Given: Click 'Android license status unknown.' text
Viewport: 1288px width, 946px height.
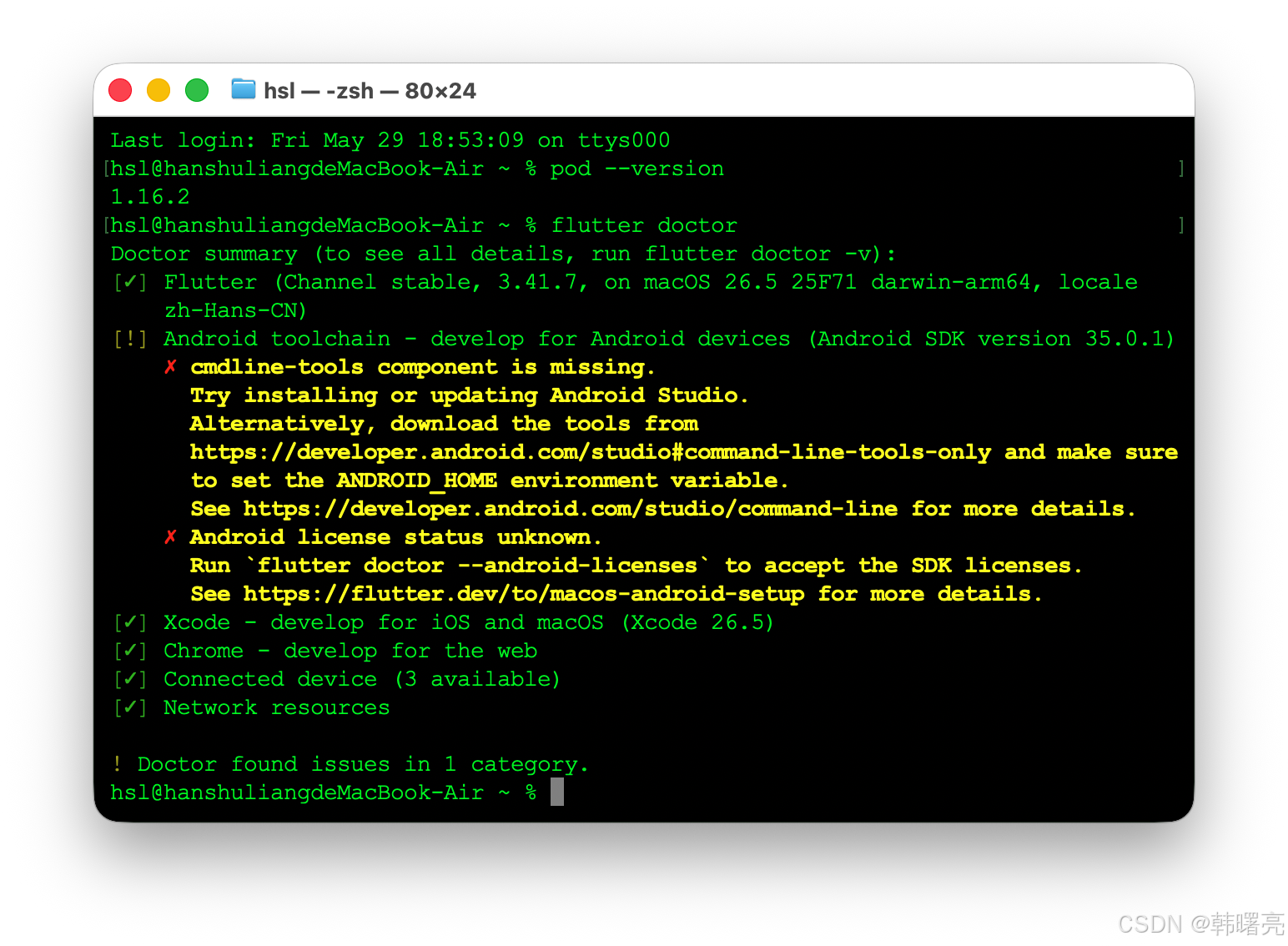Looking at the screenshot, I should (396, 537).
